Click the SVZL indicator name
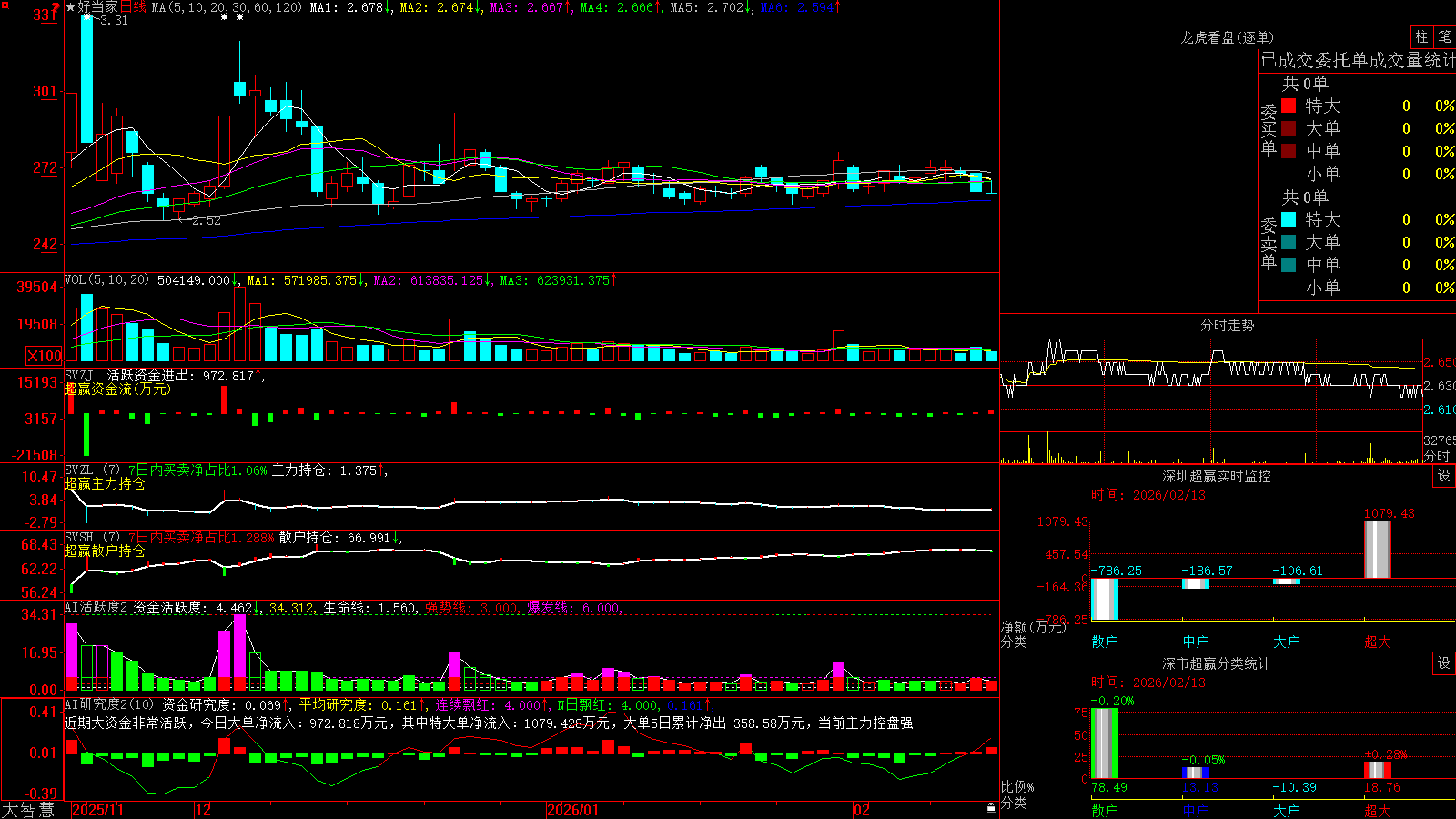Viewport: 1456px width, 819px height. point(79,470)
